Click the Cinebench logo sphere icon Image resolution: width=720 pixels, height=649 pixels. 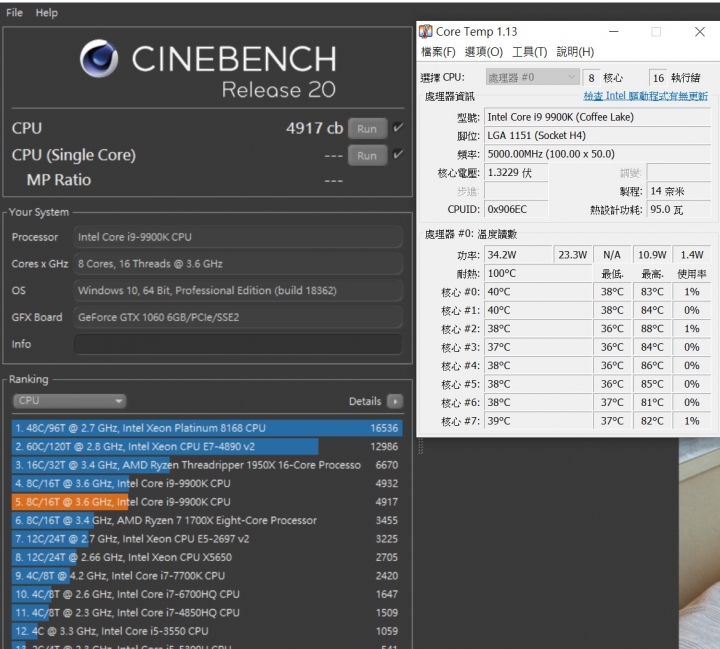coord(99,59)
